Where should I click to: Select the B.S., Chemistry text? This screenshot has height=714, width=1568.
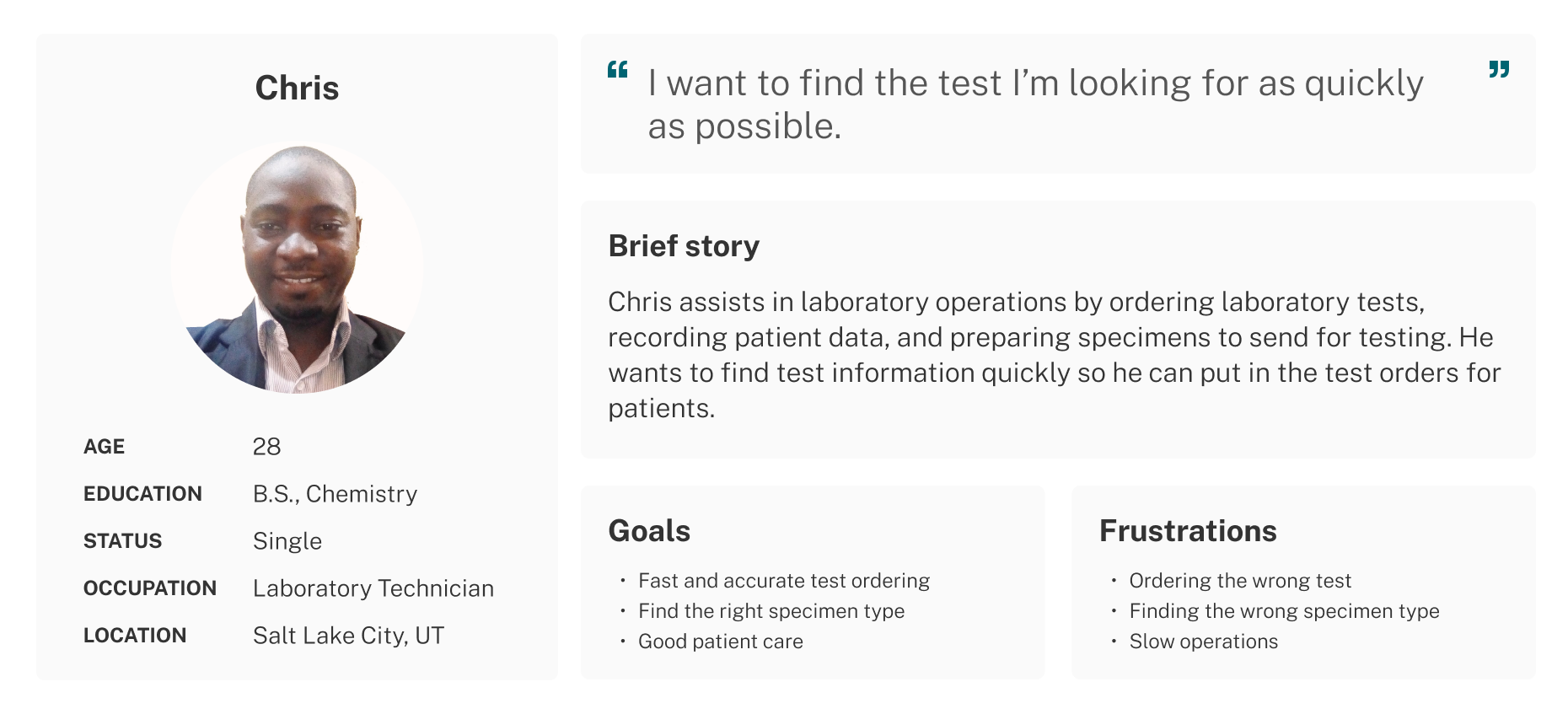coord(335,494)
